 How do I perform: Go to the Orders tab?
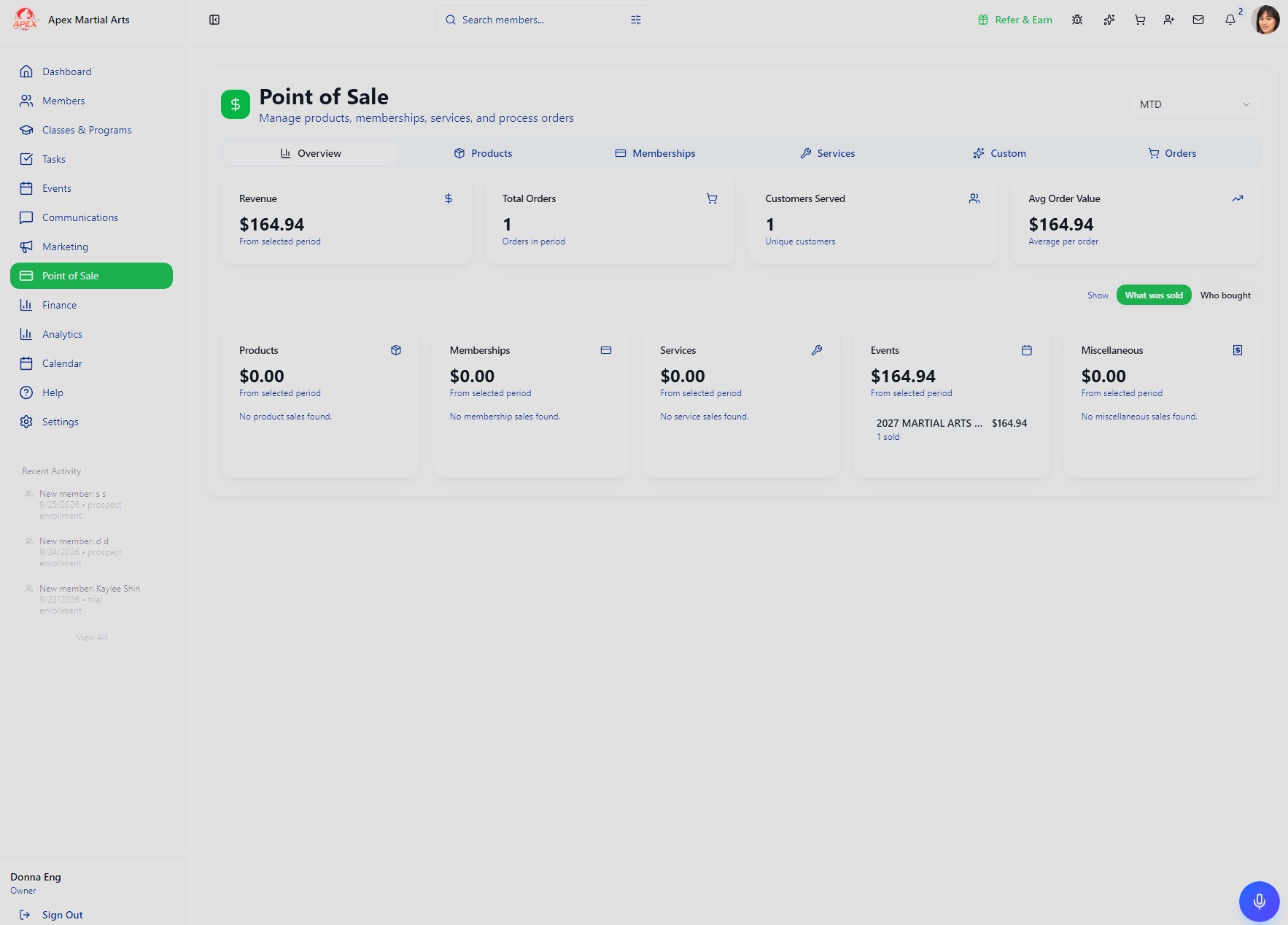click(x=1172, y=153)
